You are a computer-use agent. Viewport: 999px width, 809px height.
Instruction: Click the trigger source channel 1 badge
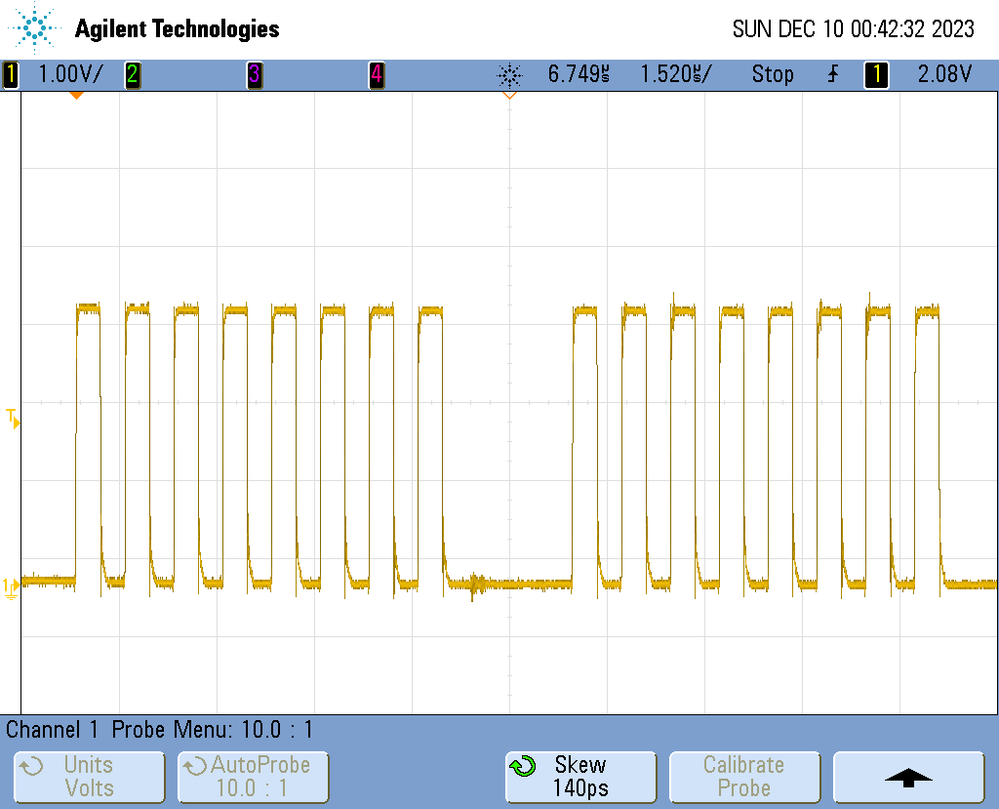876,75
